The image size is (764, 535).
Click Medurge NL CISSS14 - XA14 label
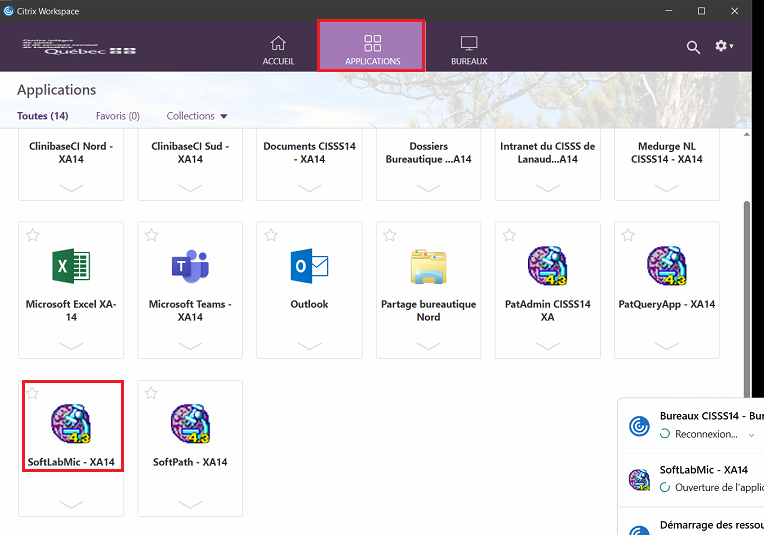tap(667, 153)
